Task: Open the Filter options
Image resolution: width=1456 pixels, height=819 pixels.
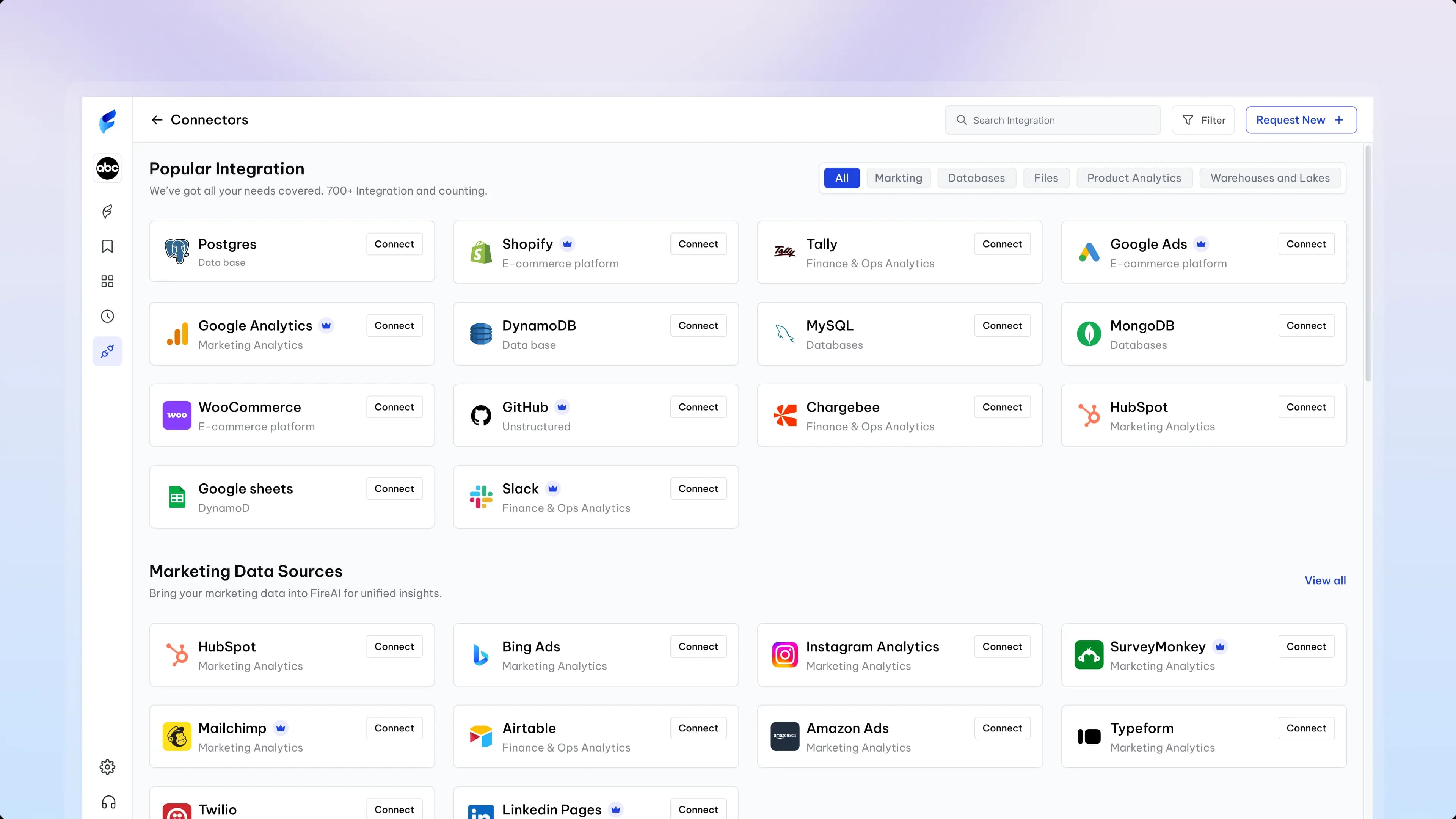Action: pos(1203,120)
